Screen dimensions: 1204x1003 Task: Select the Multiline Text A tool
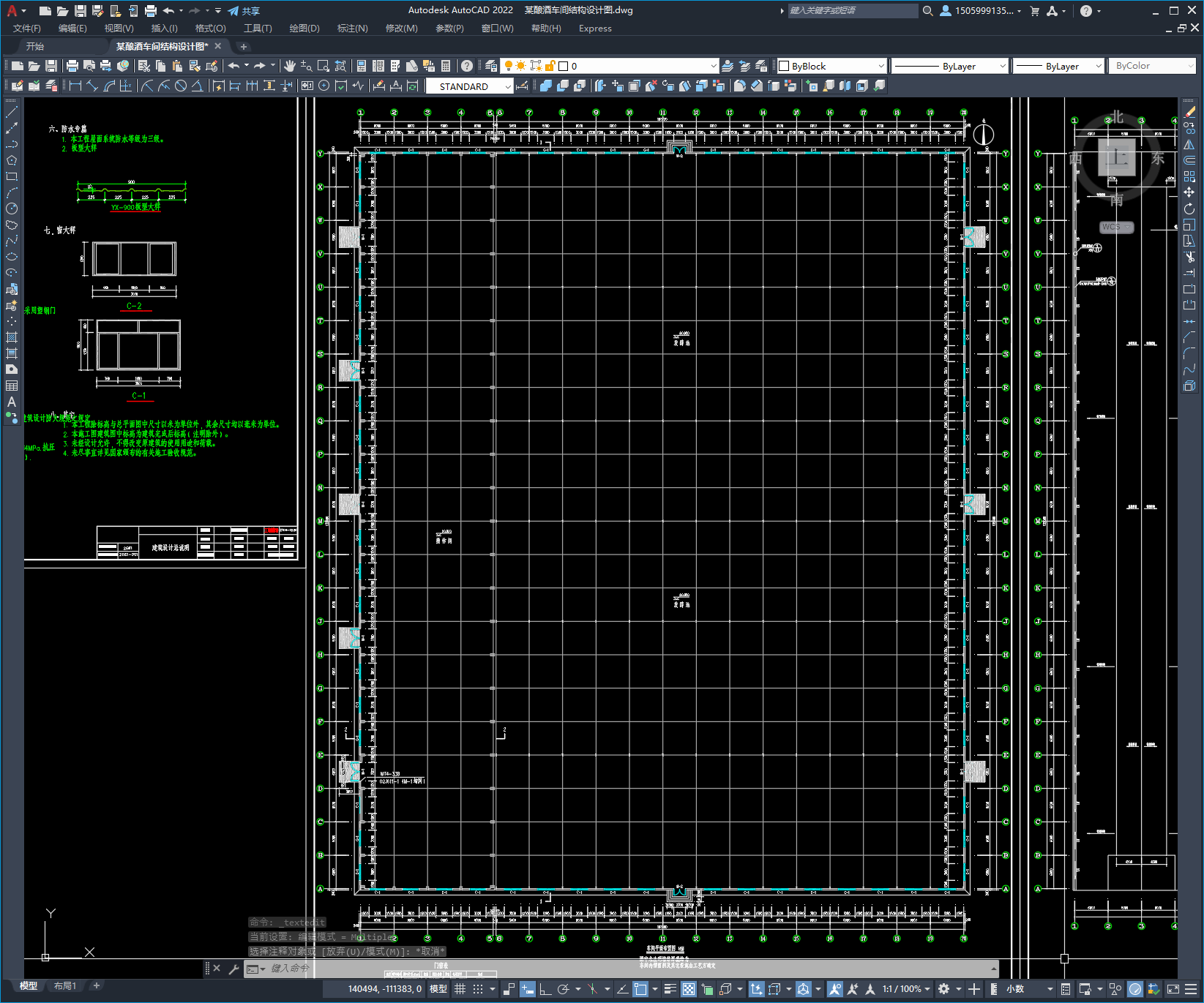click(x=11, y=402)
